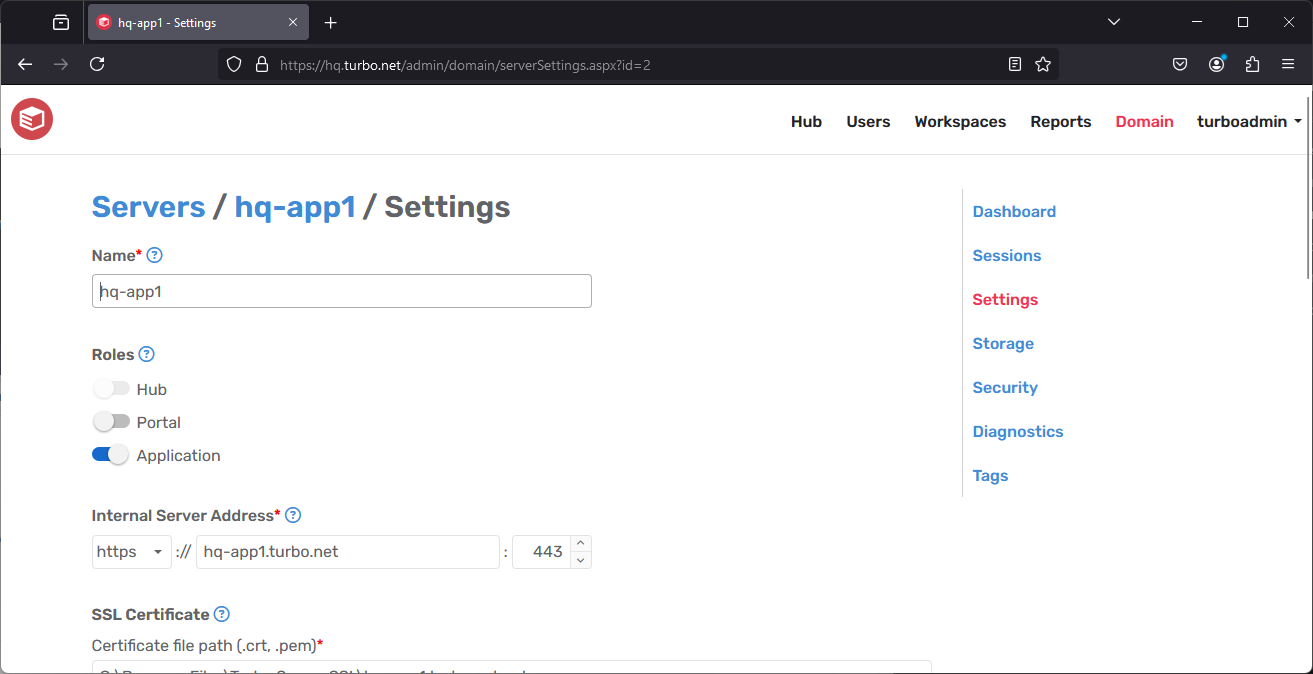Open the https protocol dropdown
1313x674 pixels.
click(131, 551)
